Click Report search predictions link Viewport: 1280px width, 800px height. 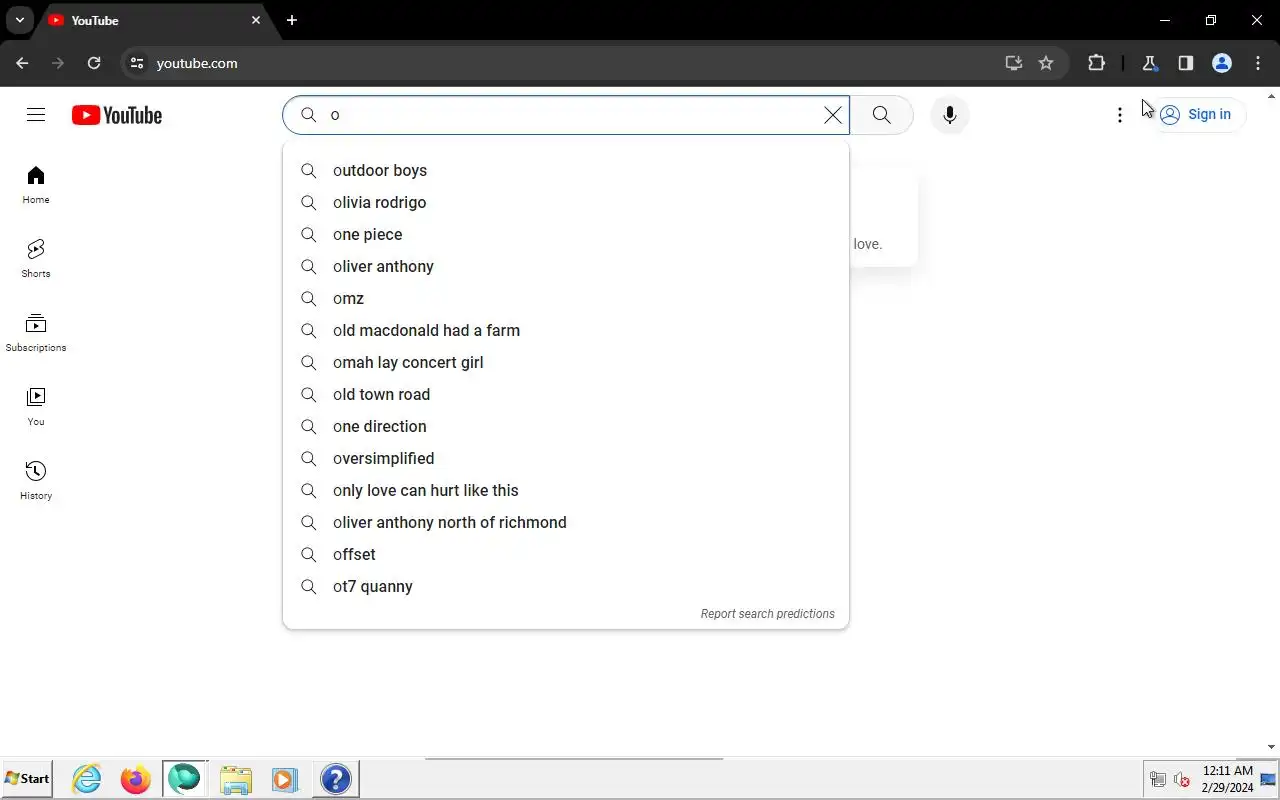pyautogui.click(x=767, y=614)
